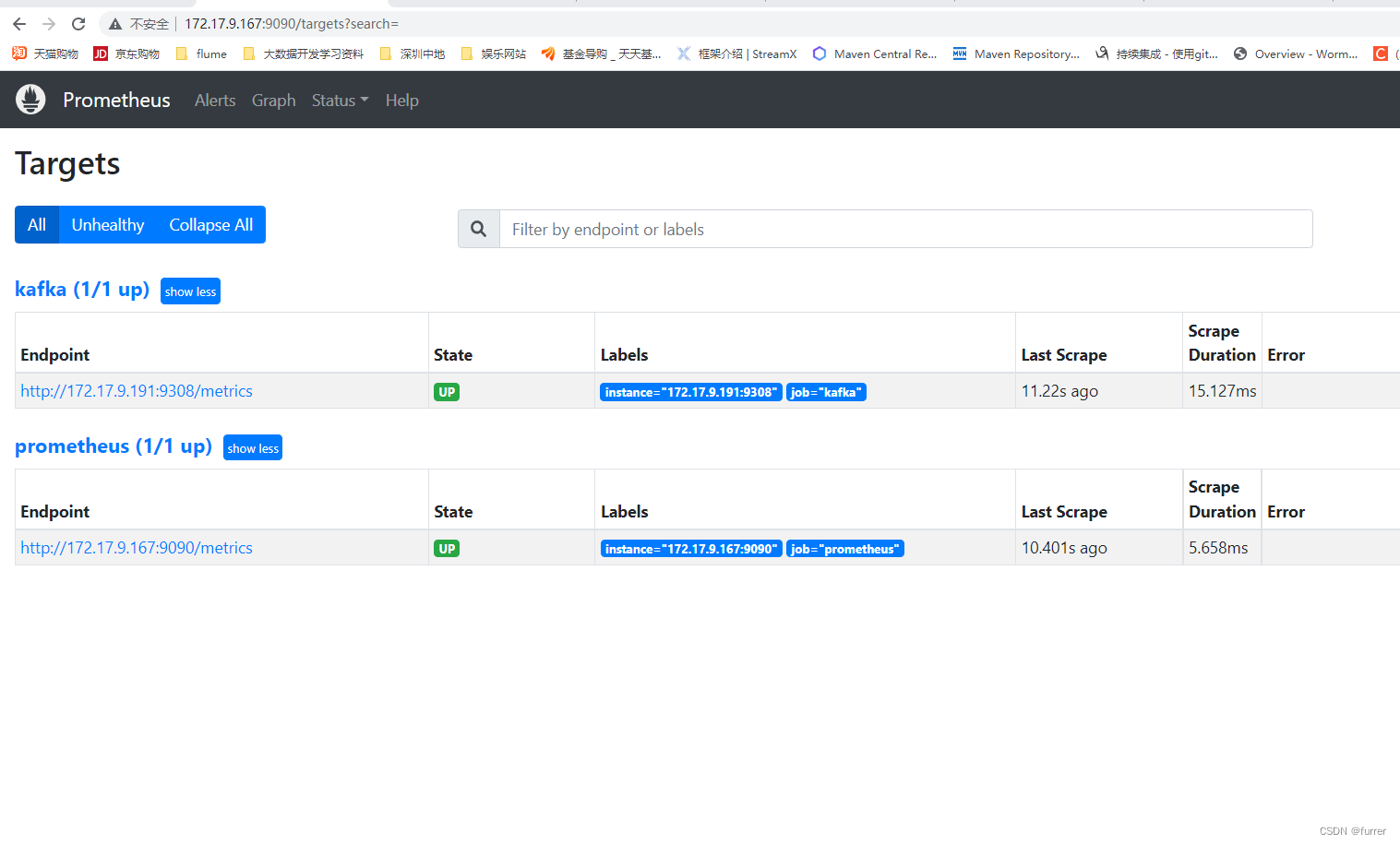1400x844 pixels.
Task: Click the instance="172.17.9.191:9308" label badge
Action: coord(691,392)
